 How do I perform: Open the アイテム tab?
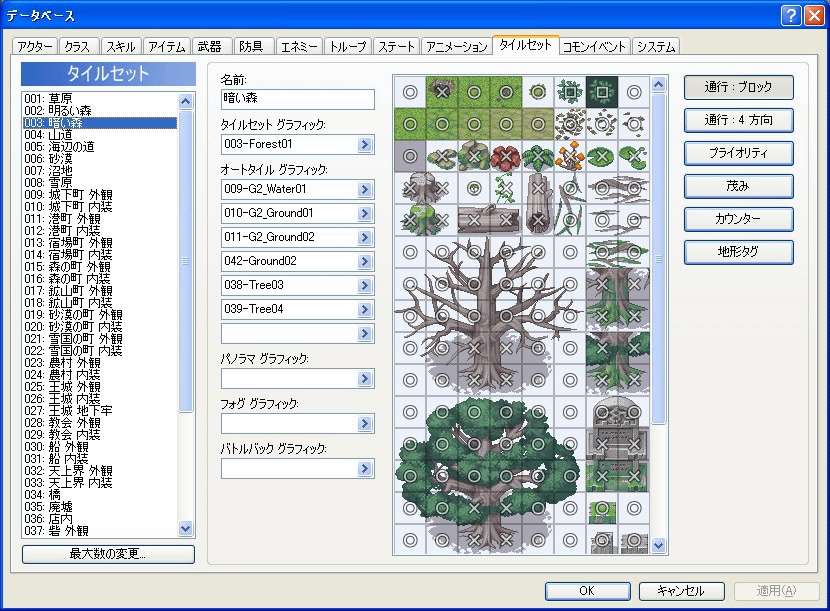(x=167, y=47)
